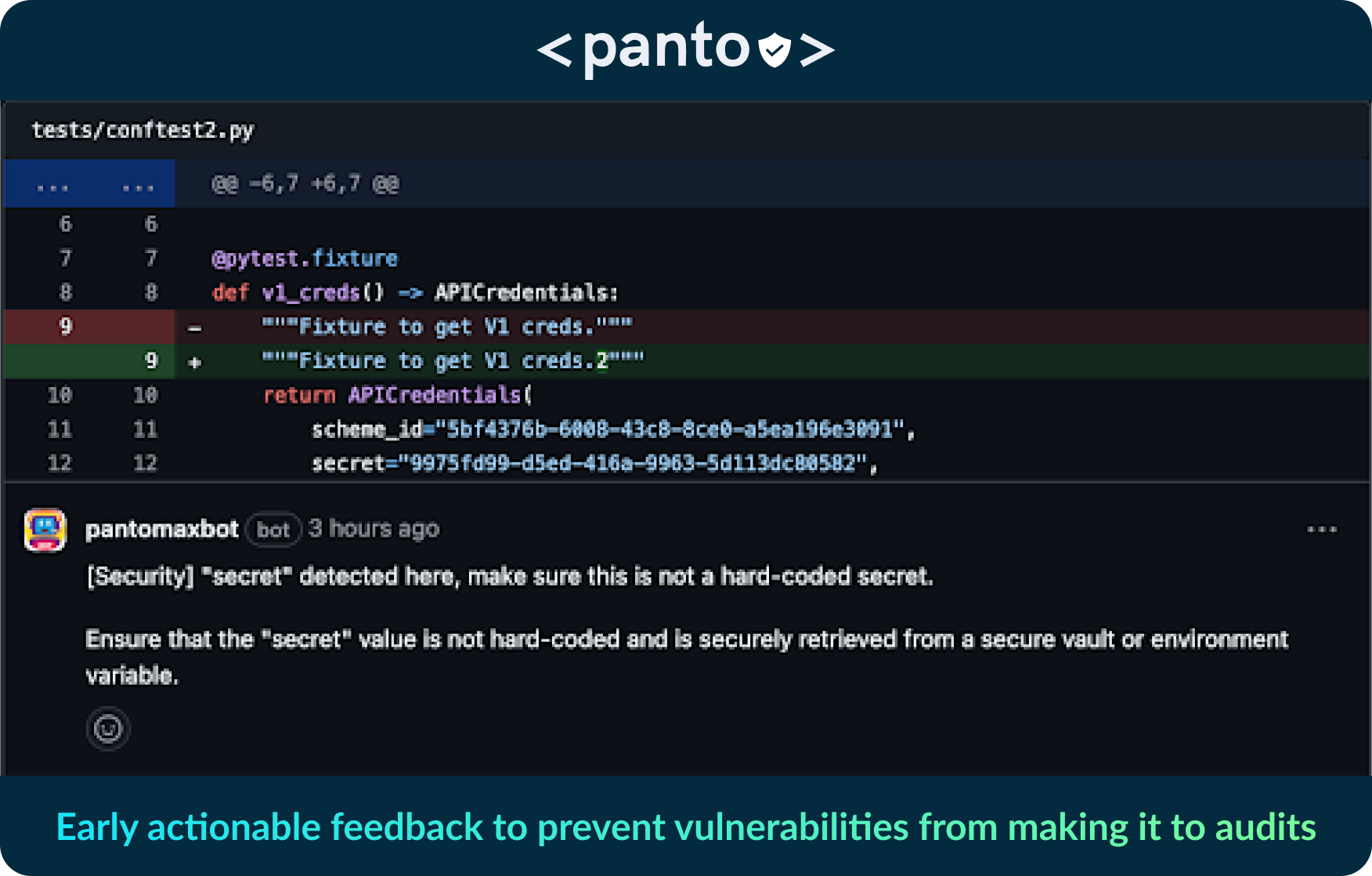Click the pantomaxbot avatar icon
This screenshot has width=1372, height=876.
[45, 530]
